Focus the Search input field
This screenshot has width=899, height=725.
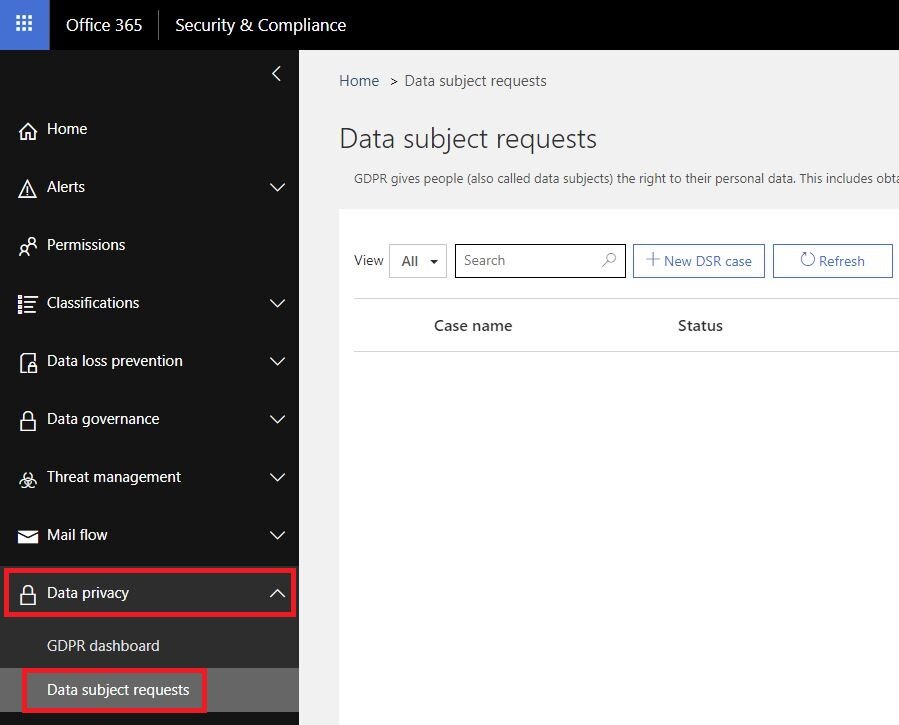(x=540, y=261)
